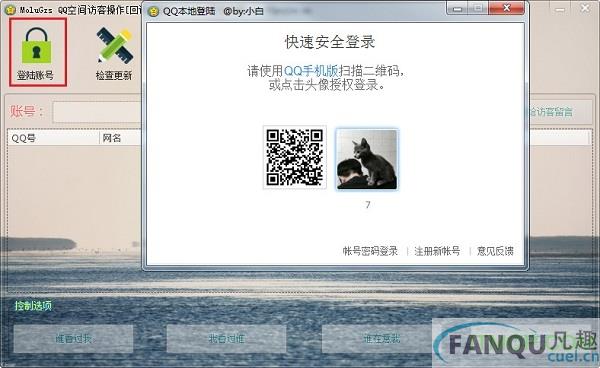The width and height of the screenshot is (600, 368).
Task: Click the 登陆账号 lock icon
Action: point(37,45)
